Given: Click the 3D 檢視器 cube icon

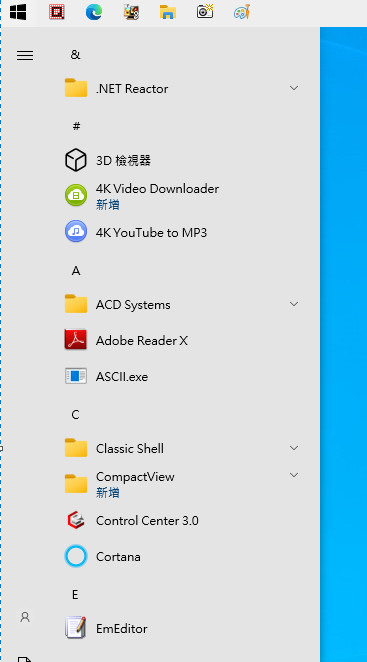Looking at the screenshot, I should tap(76, 160).
